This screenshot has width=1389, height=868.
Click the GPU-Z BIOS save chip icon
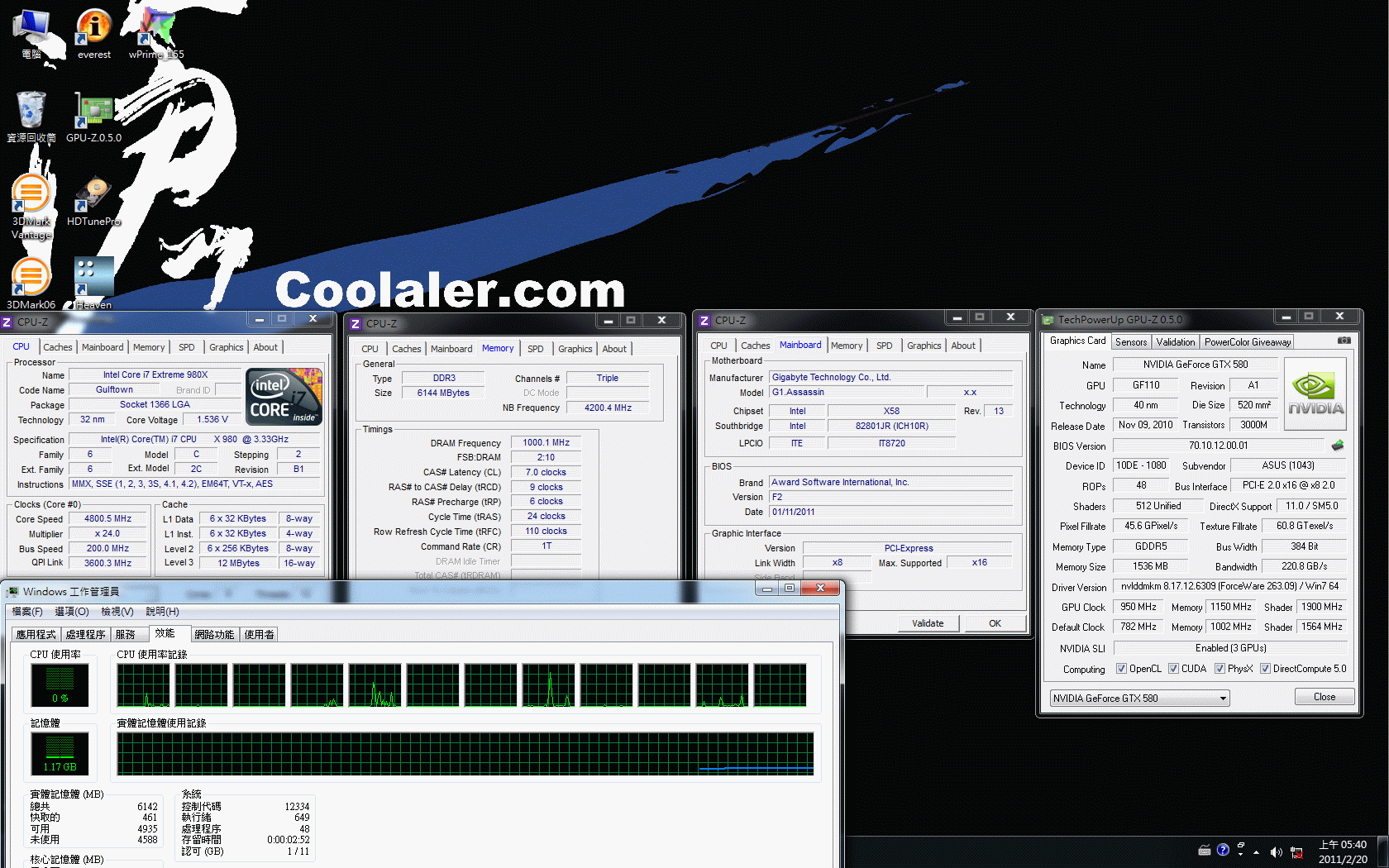[x=1338, y=446]
